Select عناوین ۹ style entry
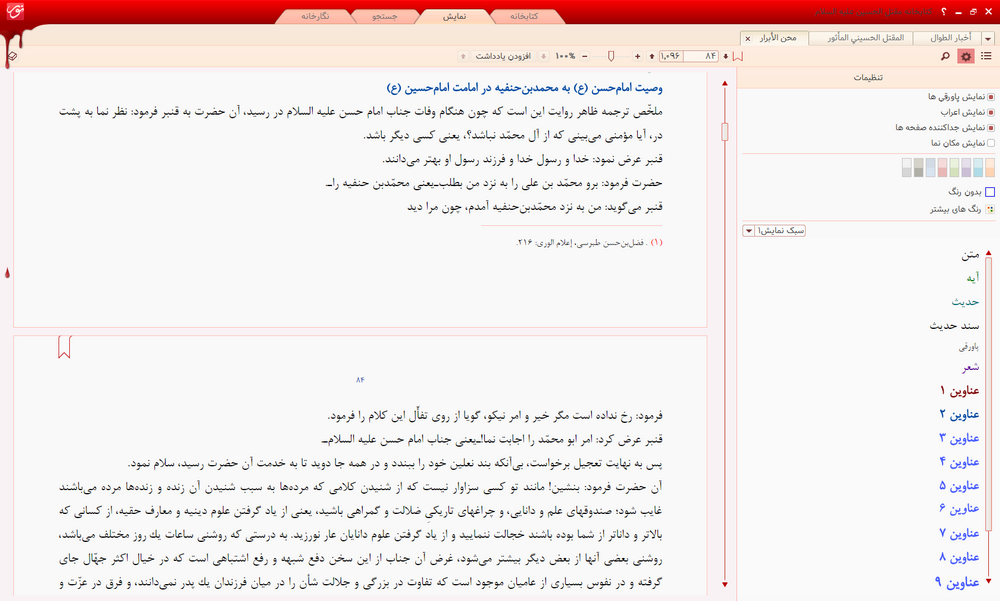 [957, 582]
